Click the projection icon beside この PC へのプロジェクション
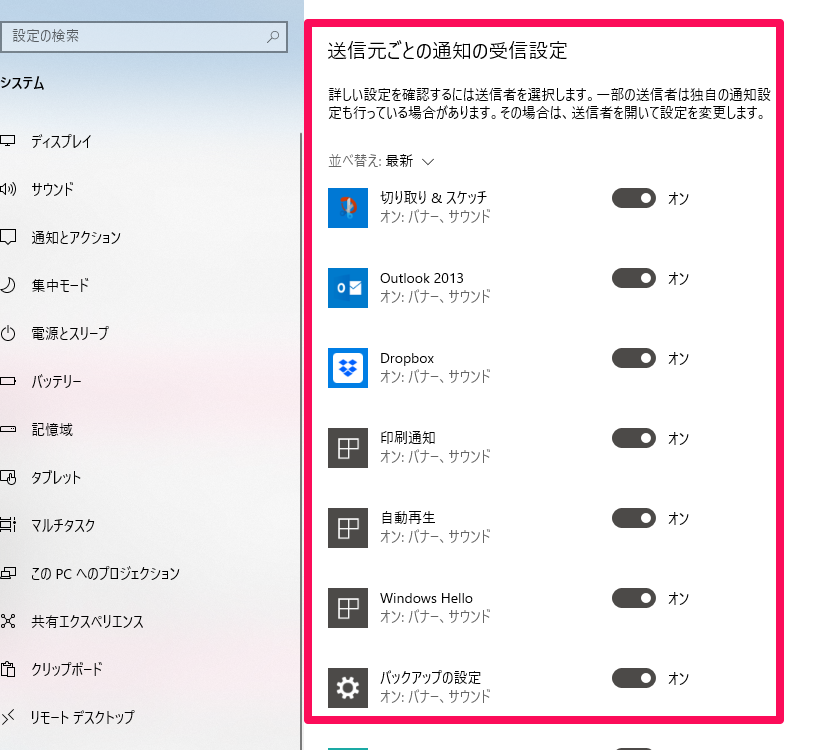Screen dimensions: 830x750 click(8, 573)
